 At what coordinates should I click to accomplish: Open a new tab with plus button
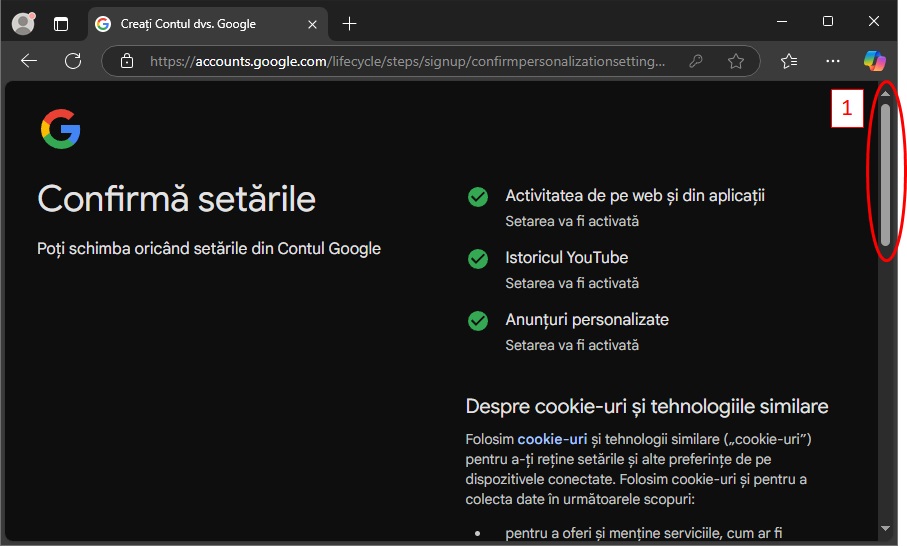[x=349, y=23]
